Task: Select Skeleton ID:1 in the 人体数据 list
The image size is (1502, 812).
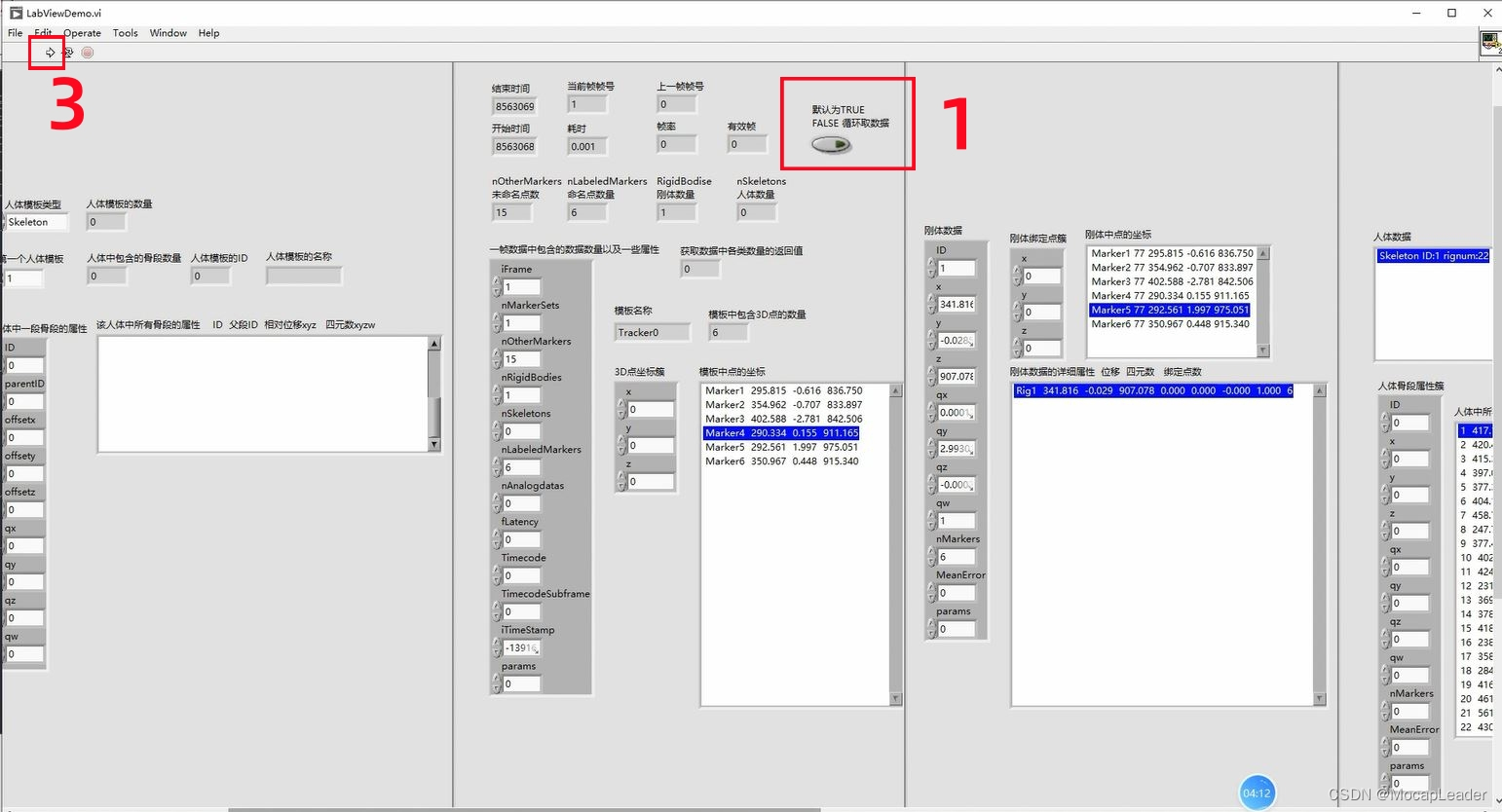Action: pyautogui.click(x=1432, y=255)
